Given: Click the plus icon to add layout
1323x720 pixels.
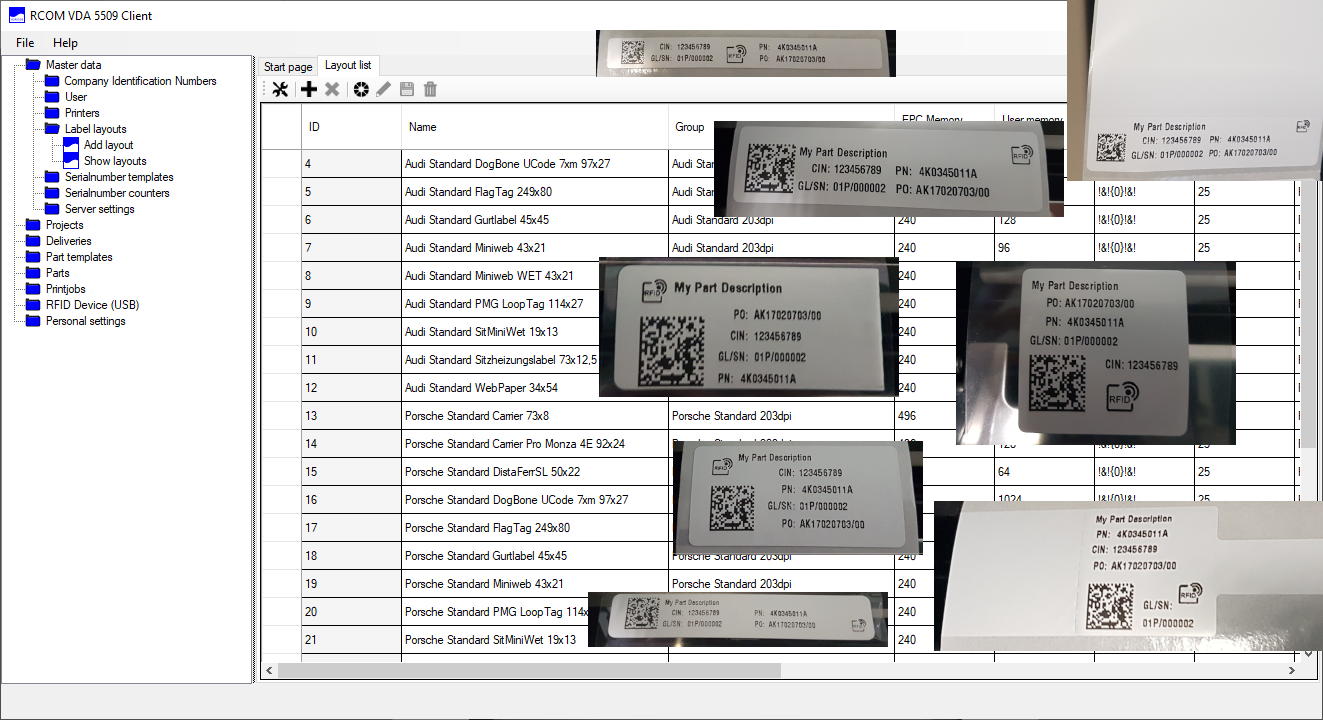Looking at the screenshot, I should tap(309, 89).
